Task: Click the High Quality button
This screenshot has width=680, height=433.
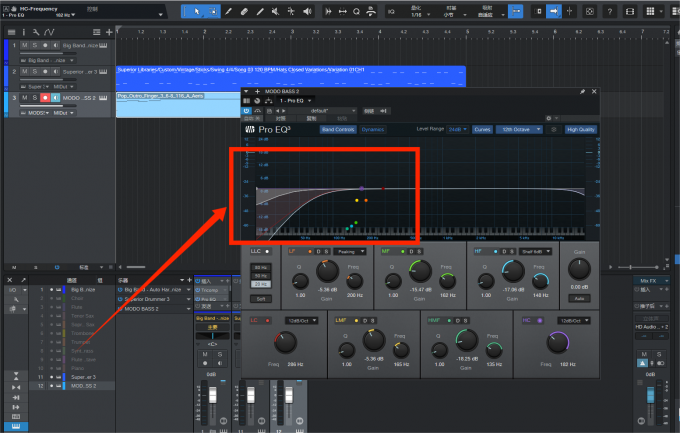Action: pos(580,129)
